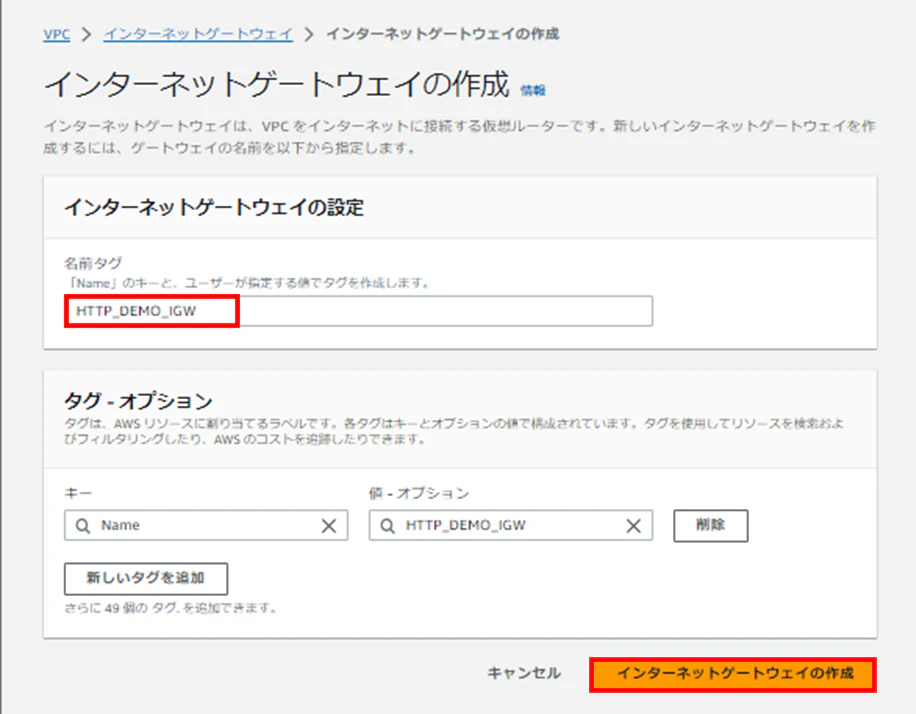Focus the tag value field HTTP_DEMO_IGW
Viewport: 916px width, 714px height.
pyautogui.click(x=511, y=525)
